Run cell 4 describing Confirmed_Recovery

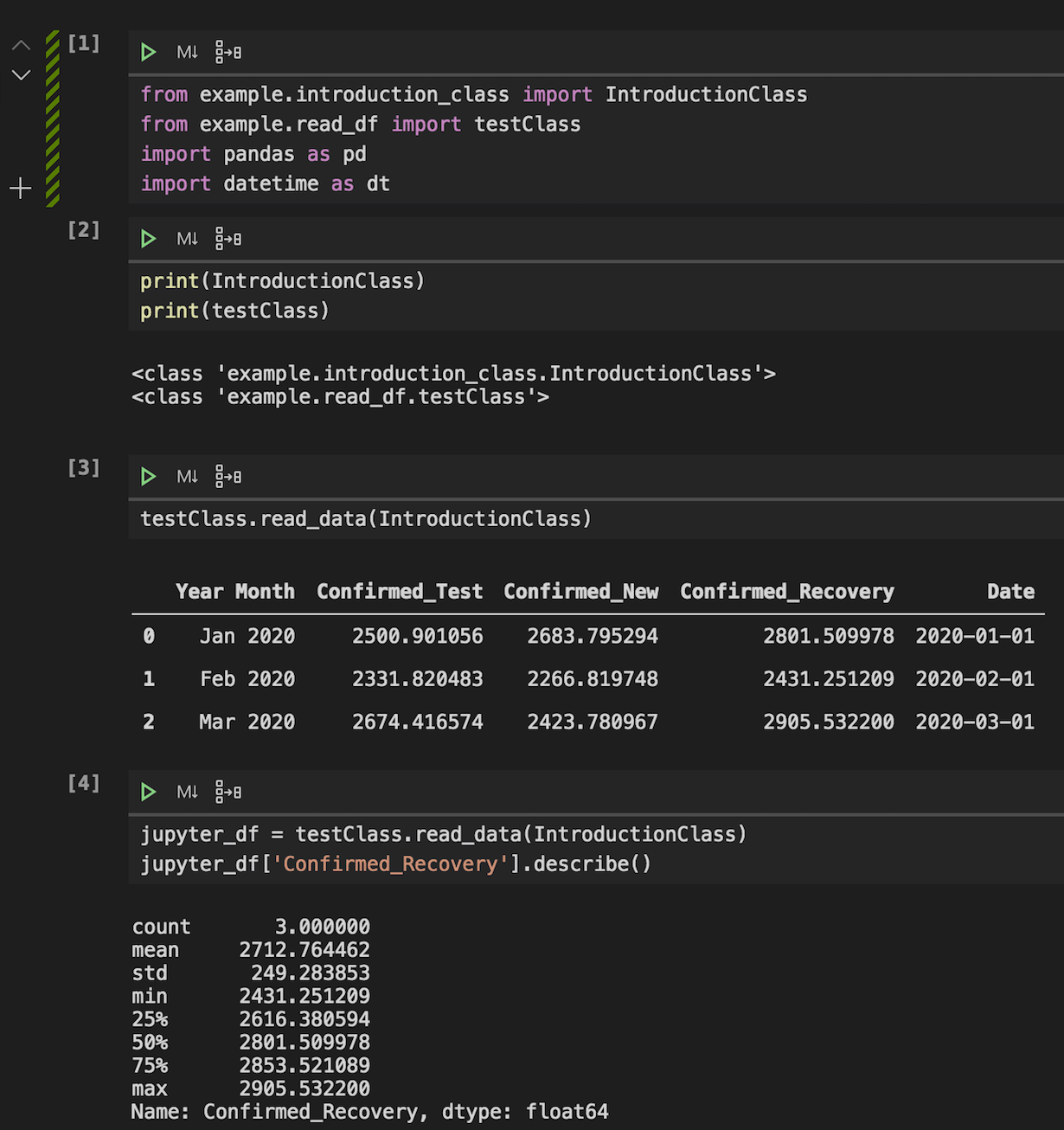click(148, 792)
